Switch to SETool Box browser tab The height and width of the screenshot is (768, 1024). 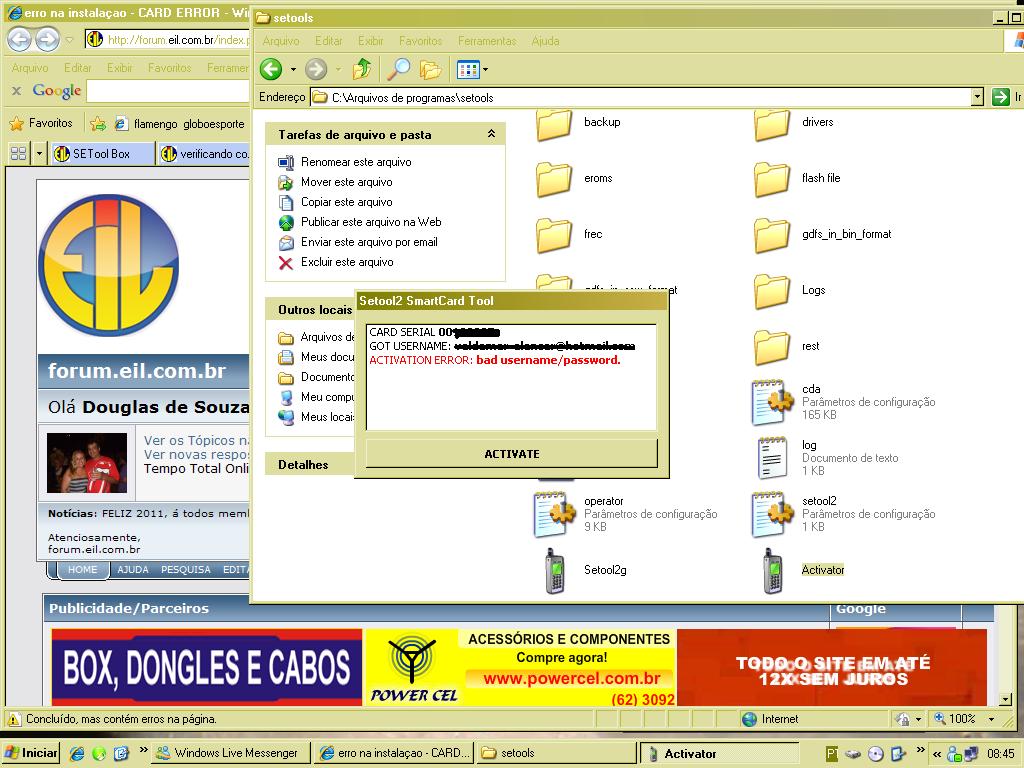point(101,154)
